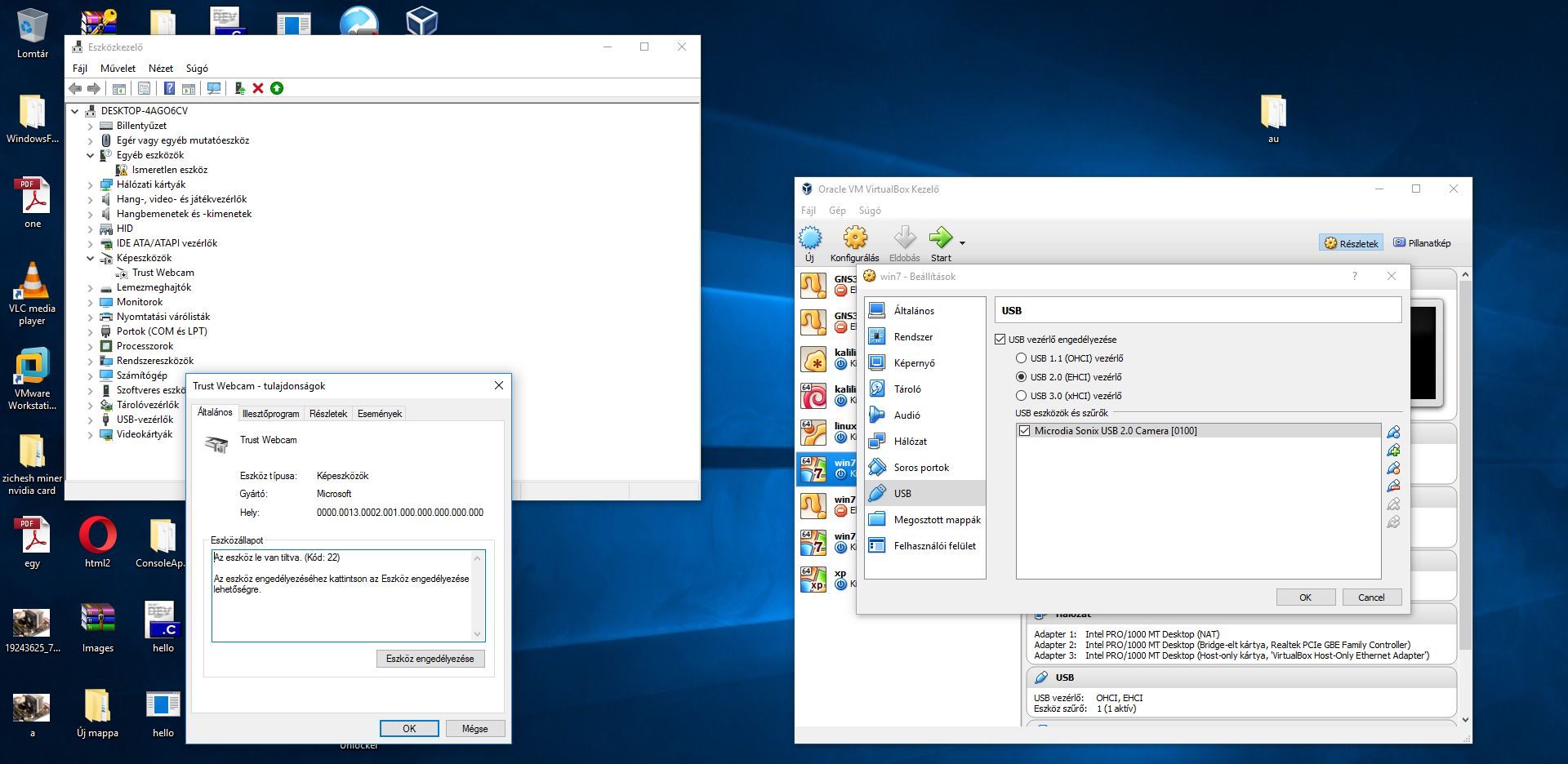Click Mégse in Trust Webcam properties dialog
The height and width of the screenshot is (764, 1568).
click(x=474, y=729)
